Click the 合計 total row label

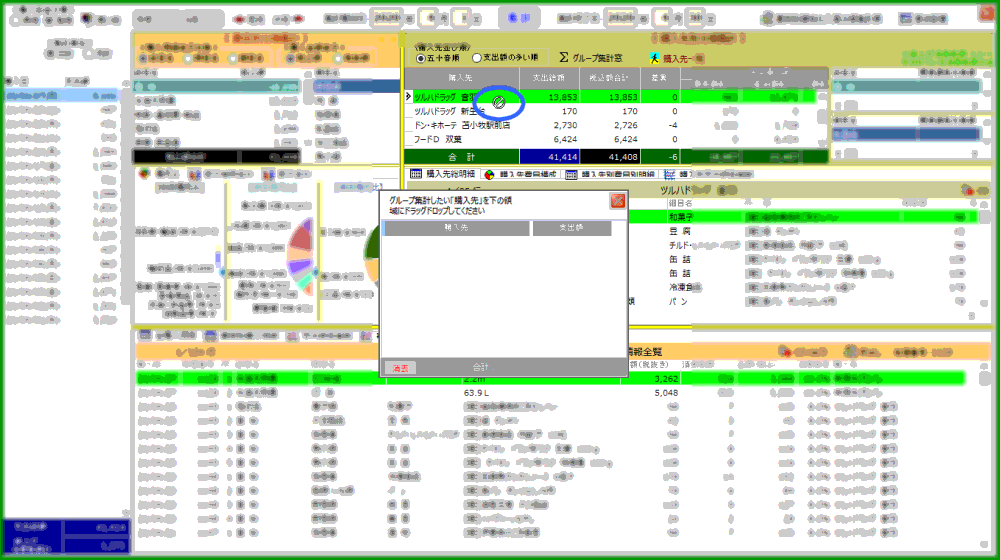pyautogui.click(x=462, y=157)
